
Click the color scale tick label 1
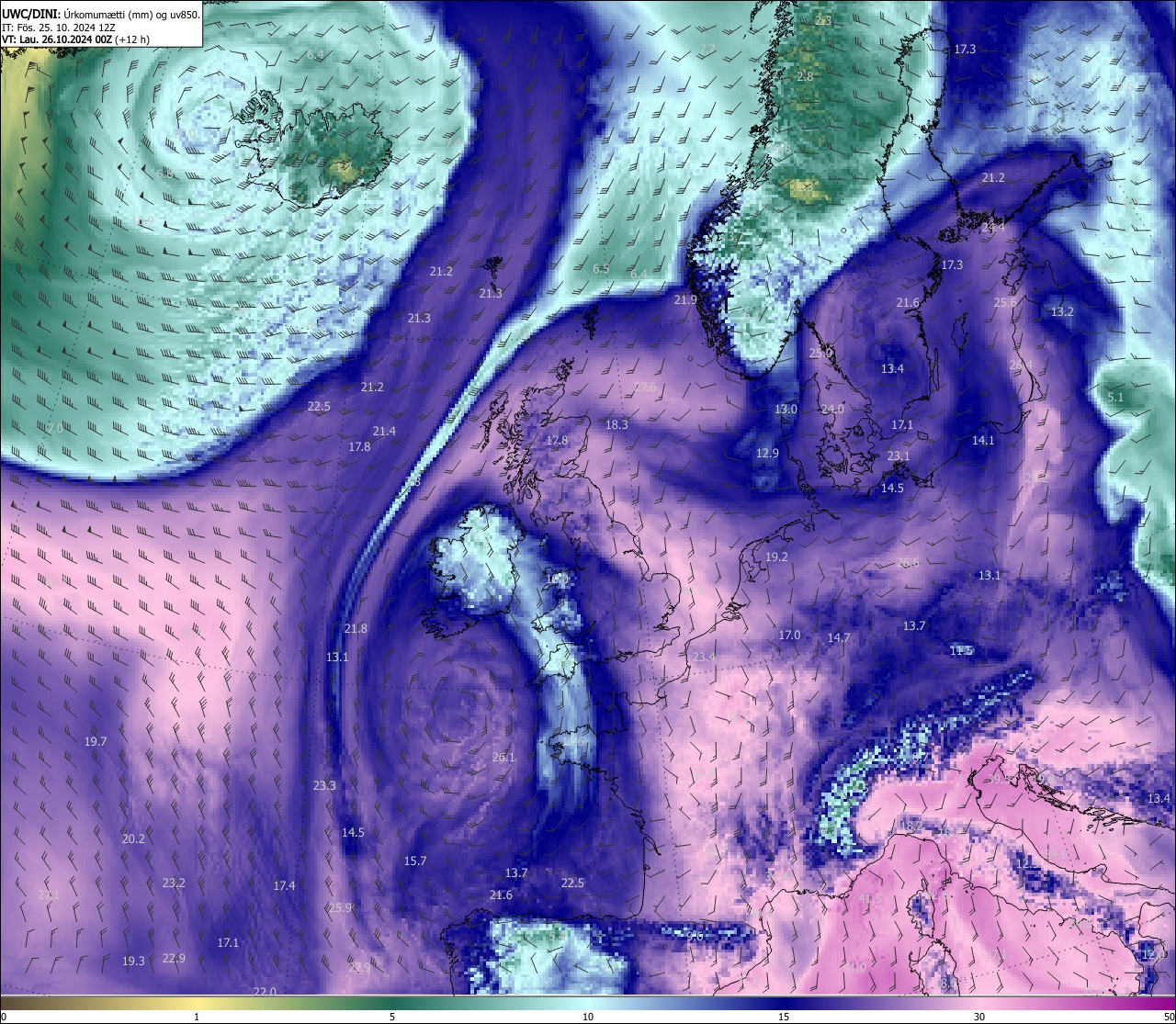pos(197,1017)
